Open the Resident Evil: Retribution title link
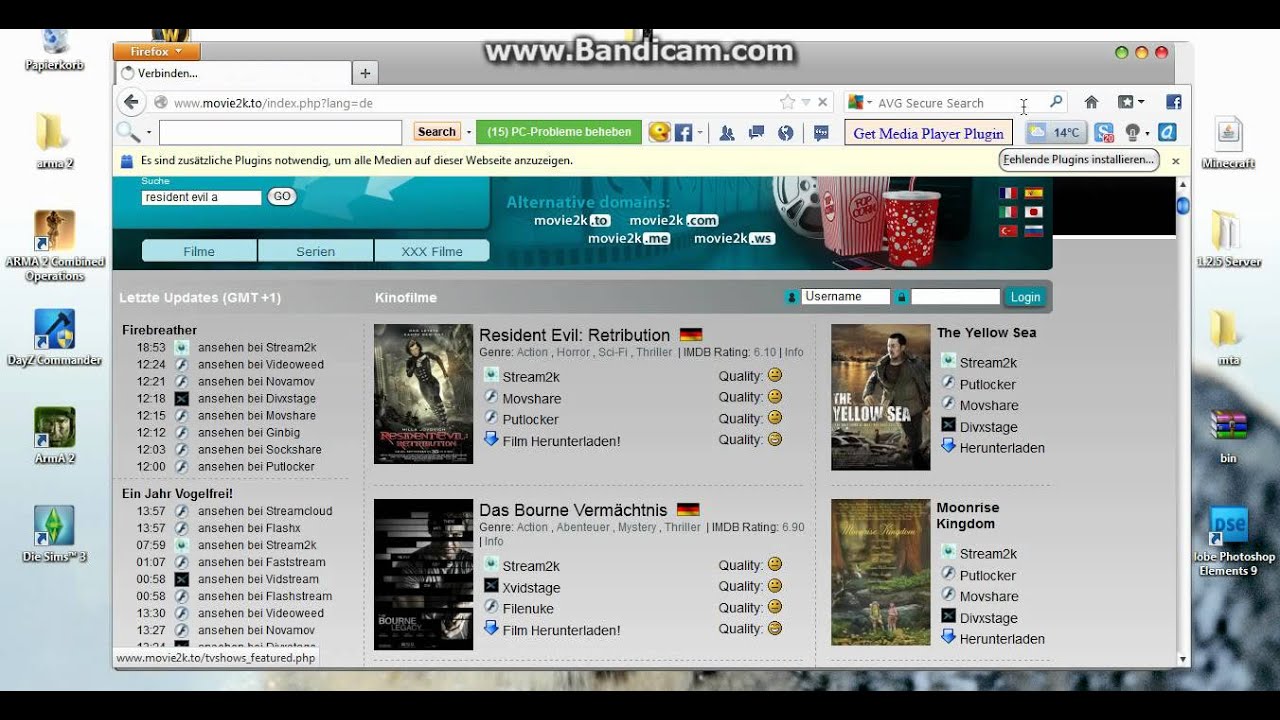 pos(574,335)
